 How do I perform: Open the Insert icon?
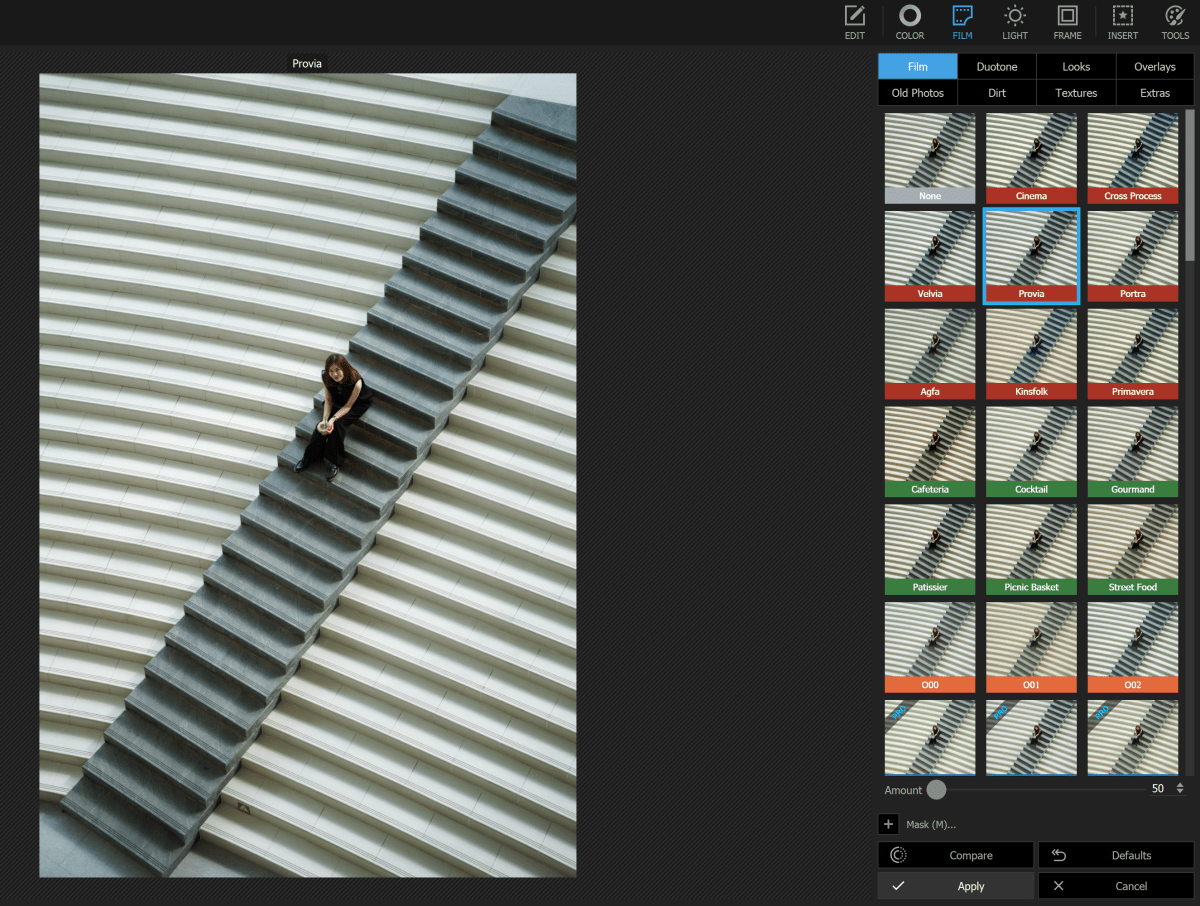[x=1122, y=22]
